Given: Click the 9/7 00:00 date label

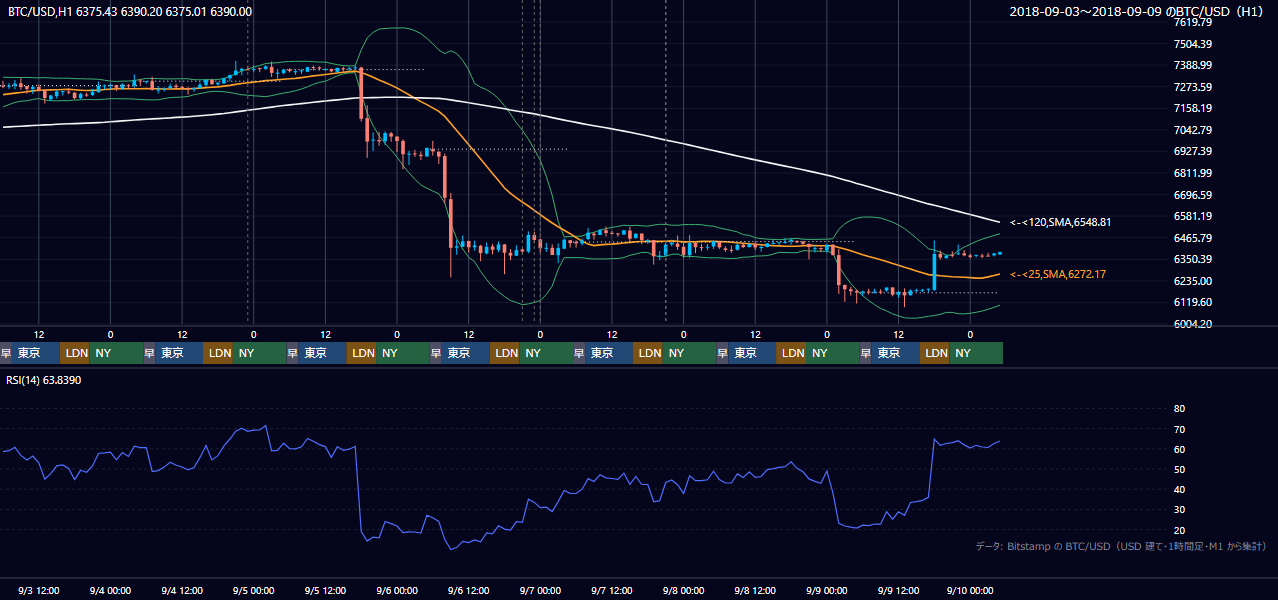Looking at the screenshot, I should tap(540, 590).
